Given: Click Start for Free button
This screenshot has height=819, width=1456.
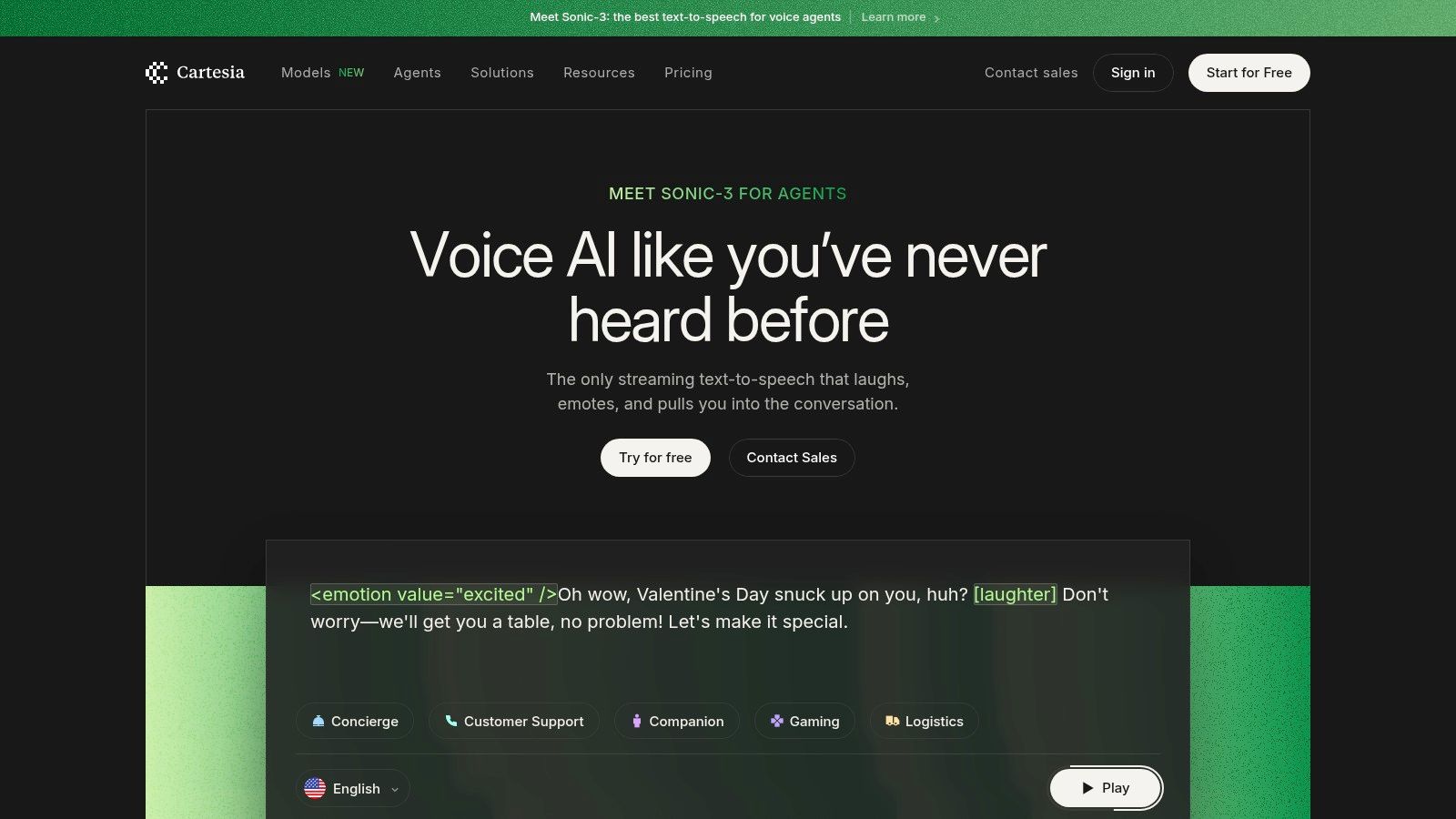Looking at the screenshot, I should pos(1249,73).
